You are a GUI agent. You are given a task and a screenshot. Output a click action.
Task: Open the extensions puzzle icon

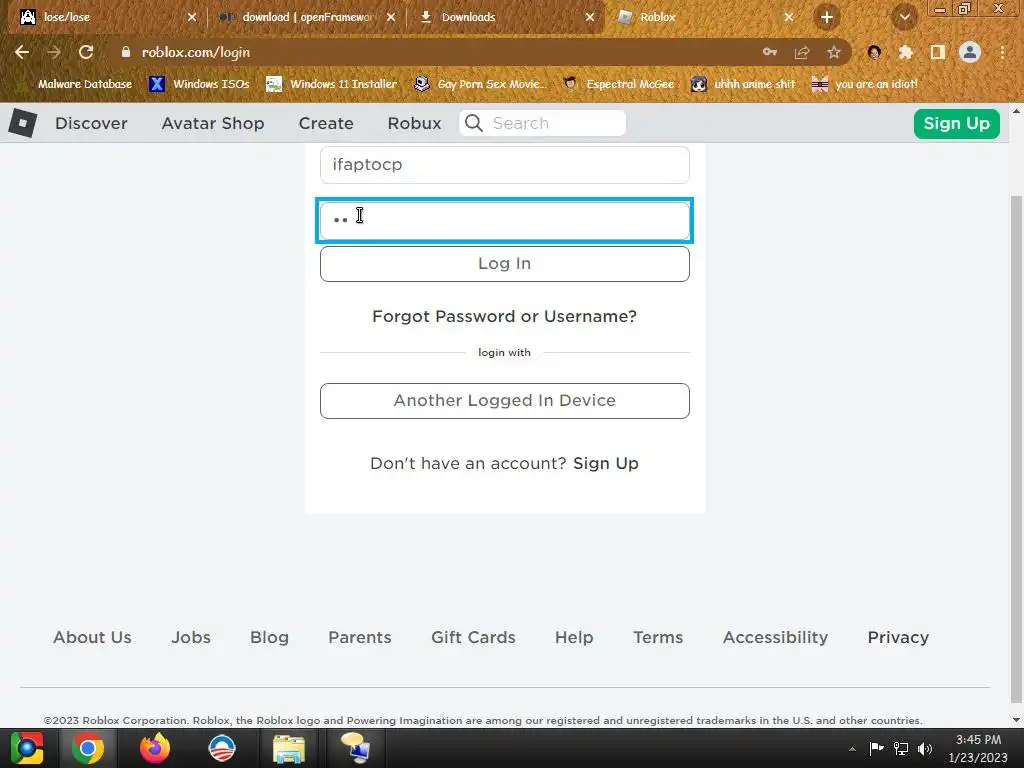pos(906,52)
